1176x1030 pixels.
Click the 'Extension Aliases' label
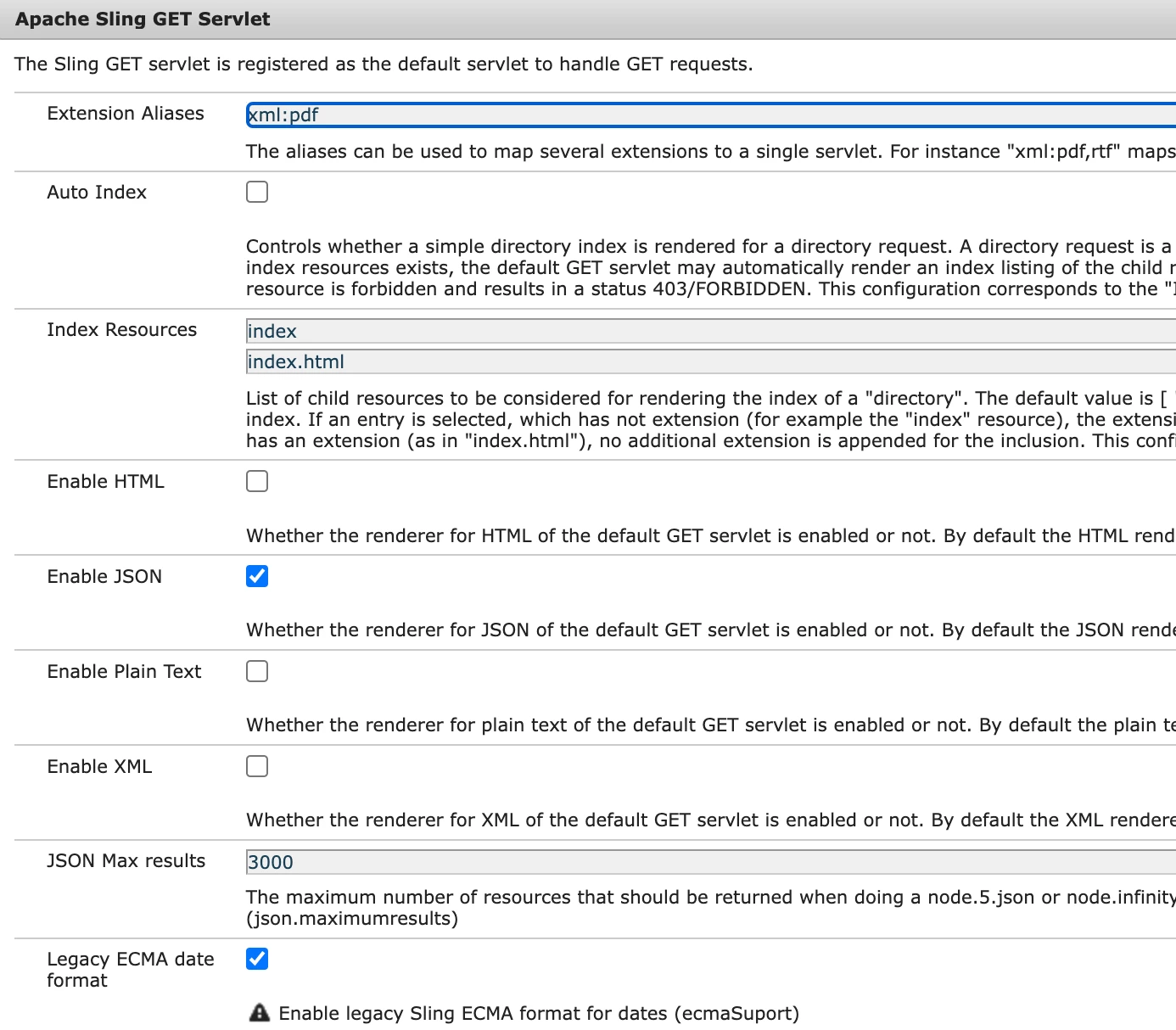126,114
